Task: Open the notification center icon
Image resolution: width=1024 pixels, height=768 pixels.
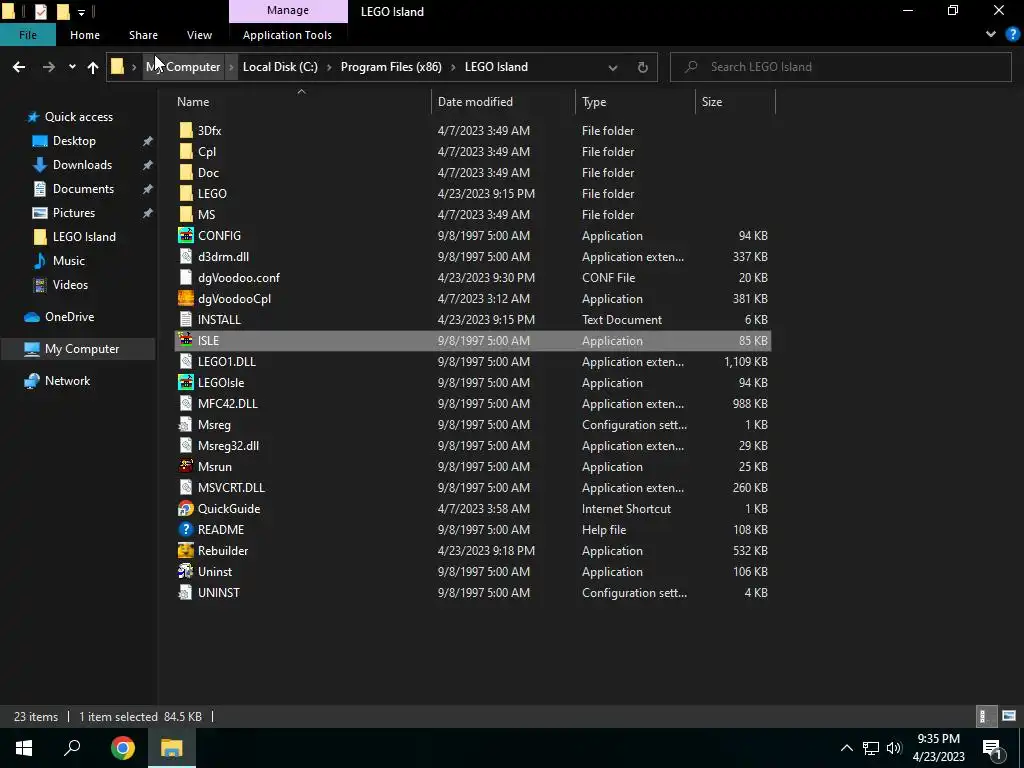Action: (x=992, y=748)
